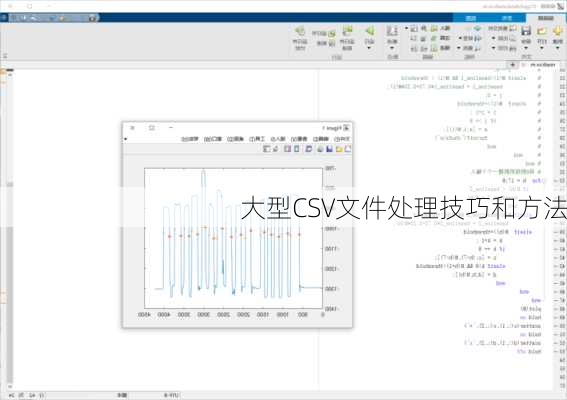Viewport: 567px width, 400px height.
Task: Click Insert Legend icon in figure toolbar
Action: (287, 149)
